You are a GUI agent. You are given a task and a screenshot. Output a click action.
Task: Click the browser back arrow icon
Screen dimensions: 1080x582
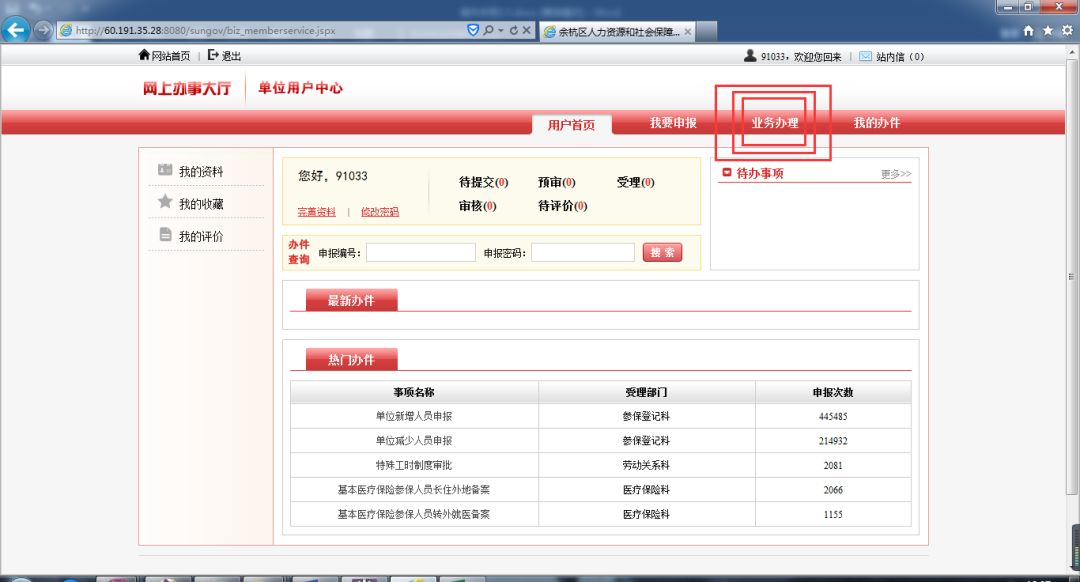click(x=14, y=30)
